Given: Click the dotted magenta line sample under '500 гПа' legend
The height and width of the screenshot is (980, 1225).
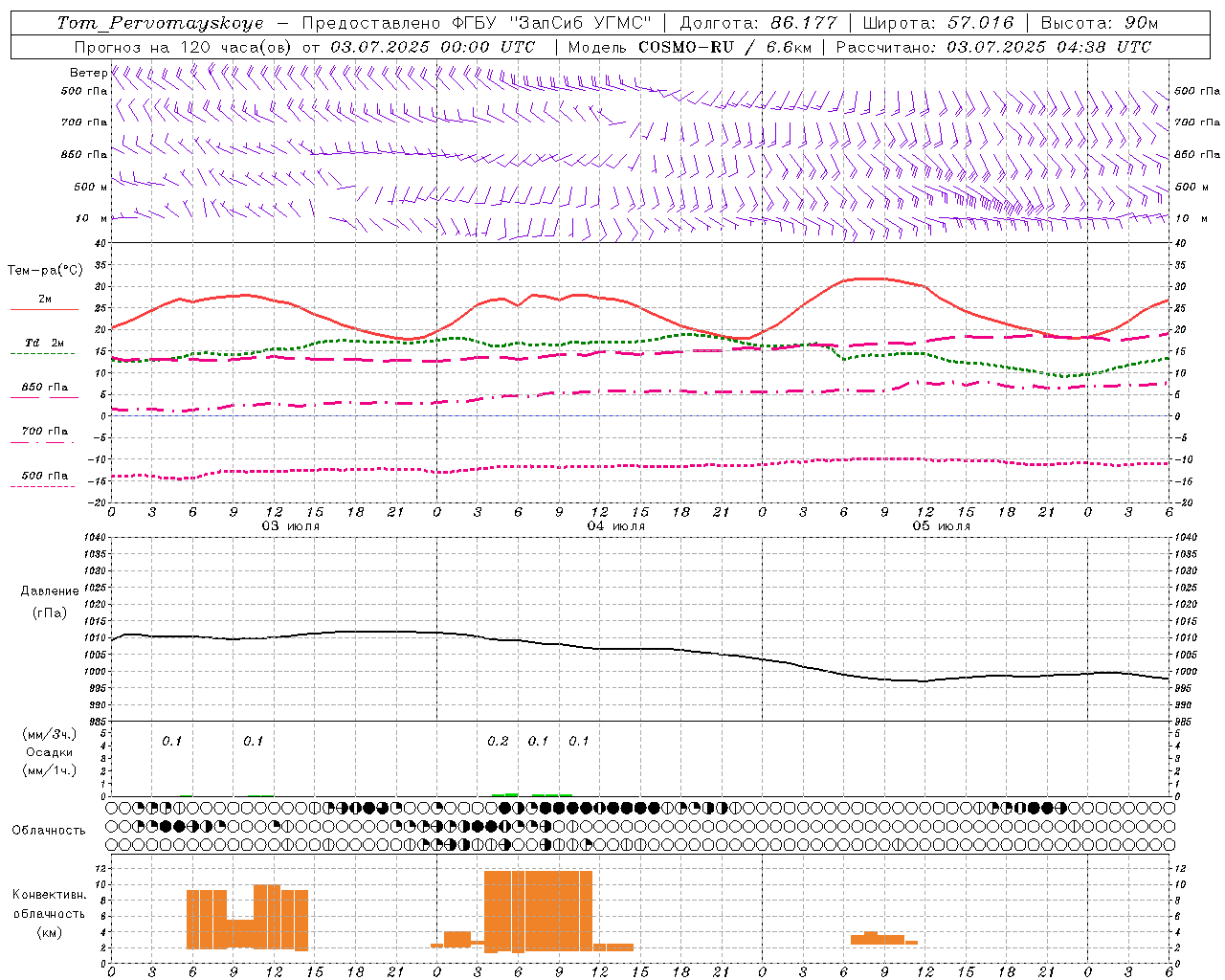Looking at the screenshot, I should pos(43,487).
